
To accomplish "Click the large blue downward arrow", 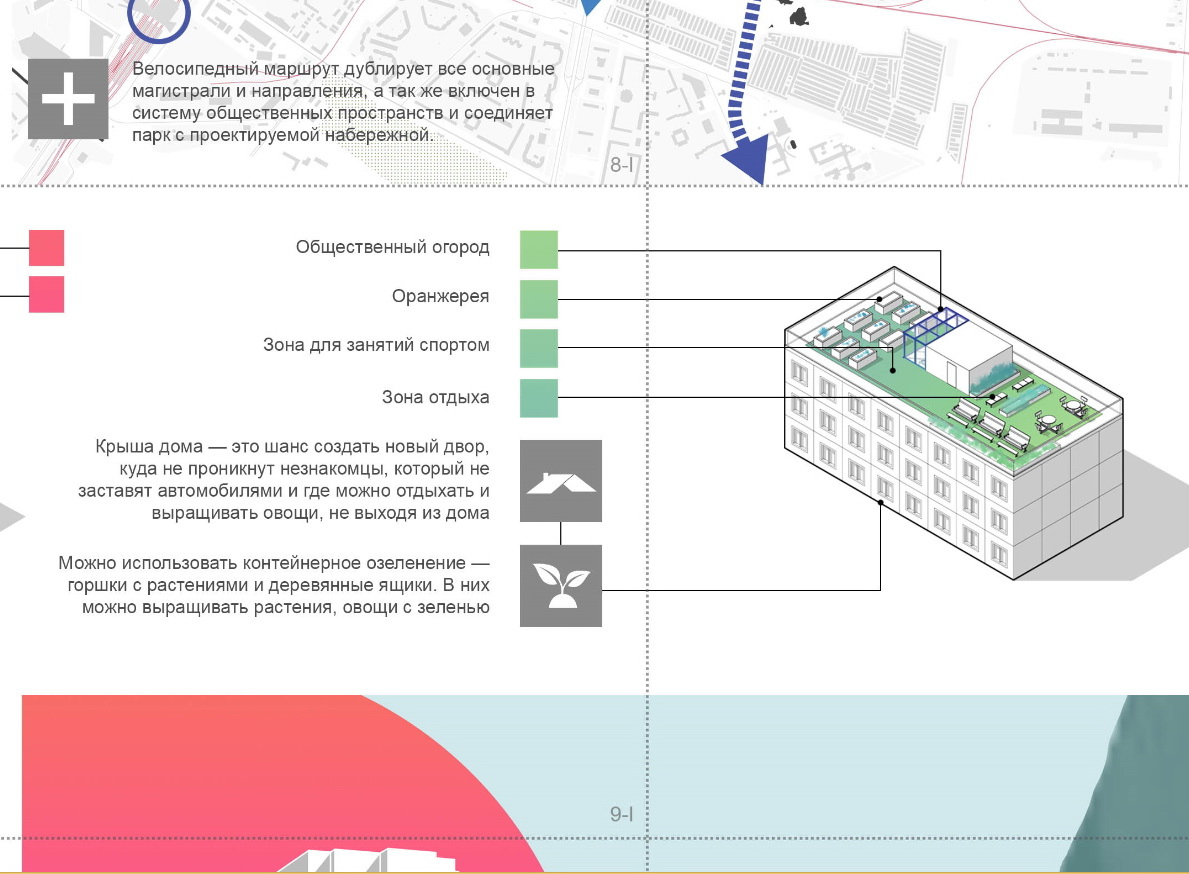I will coord(746,91).
